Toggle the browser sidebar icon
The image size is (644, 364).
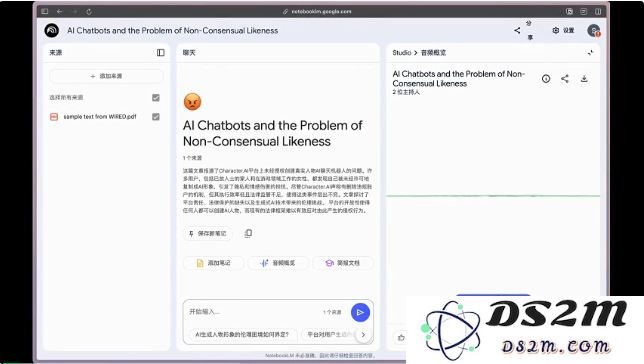45,12
